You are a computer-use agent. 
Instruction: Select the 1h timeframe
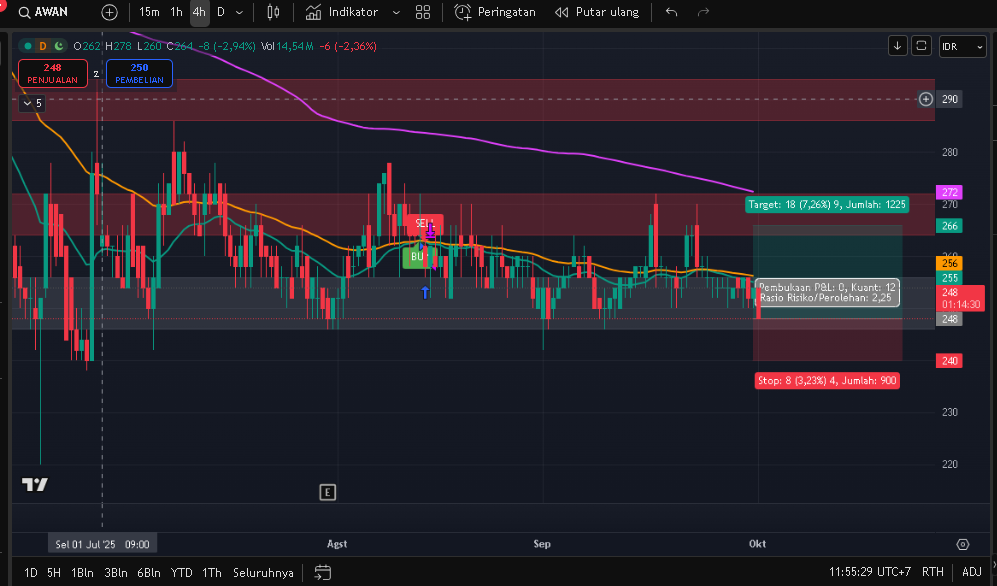tap(177, 12)
